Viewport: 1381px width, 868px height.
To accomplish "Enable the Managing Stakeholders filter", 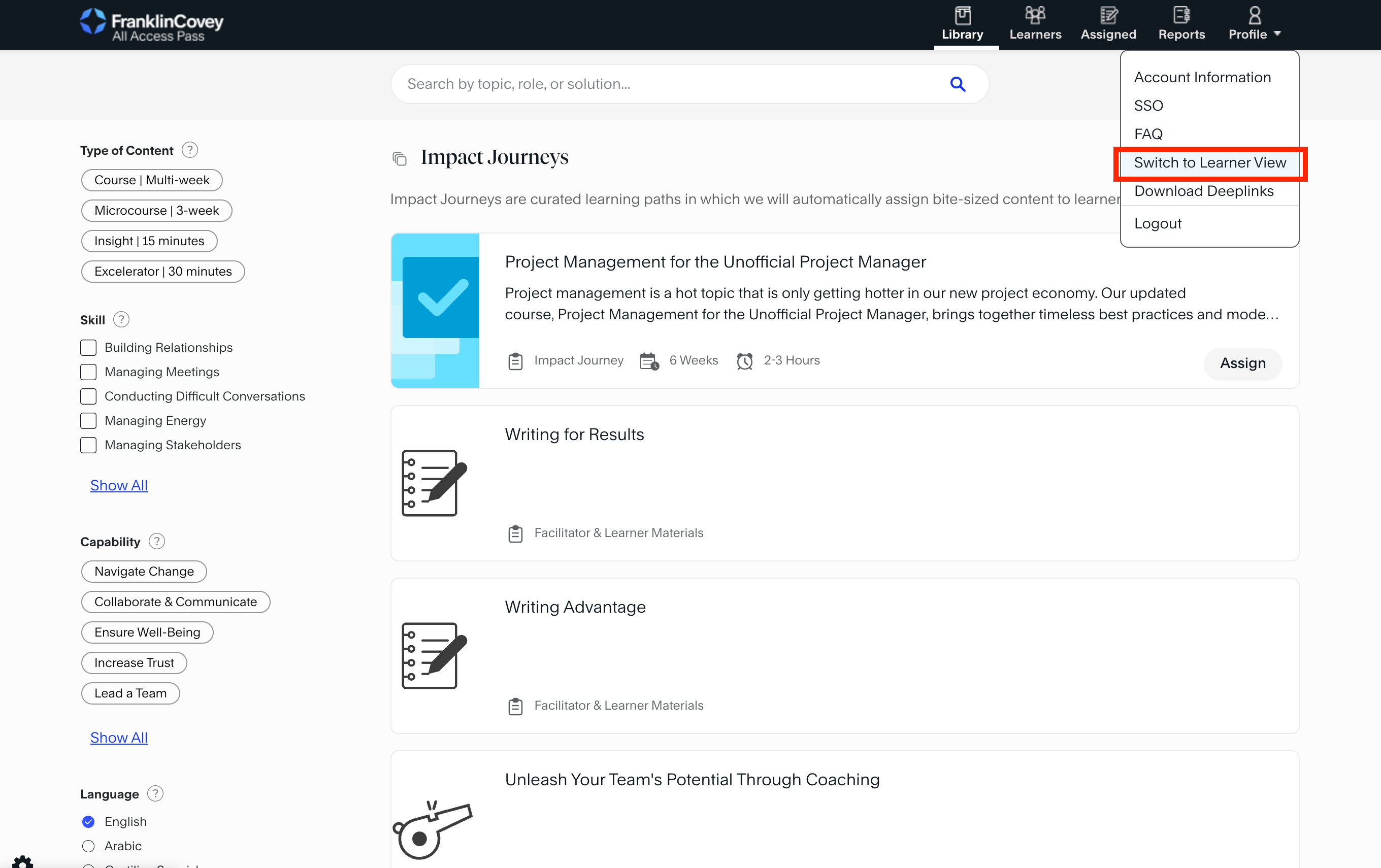I will click(88, 445).
